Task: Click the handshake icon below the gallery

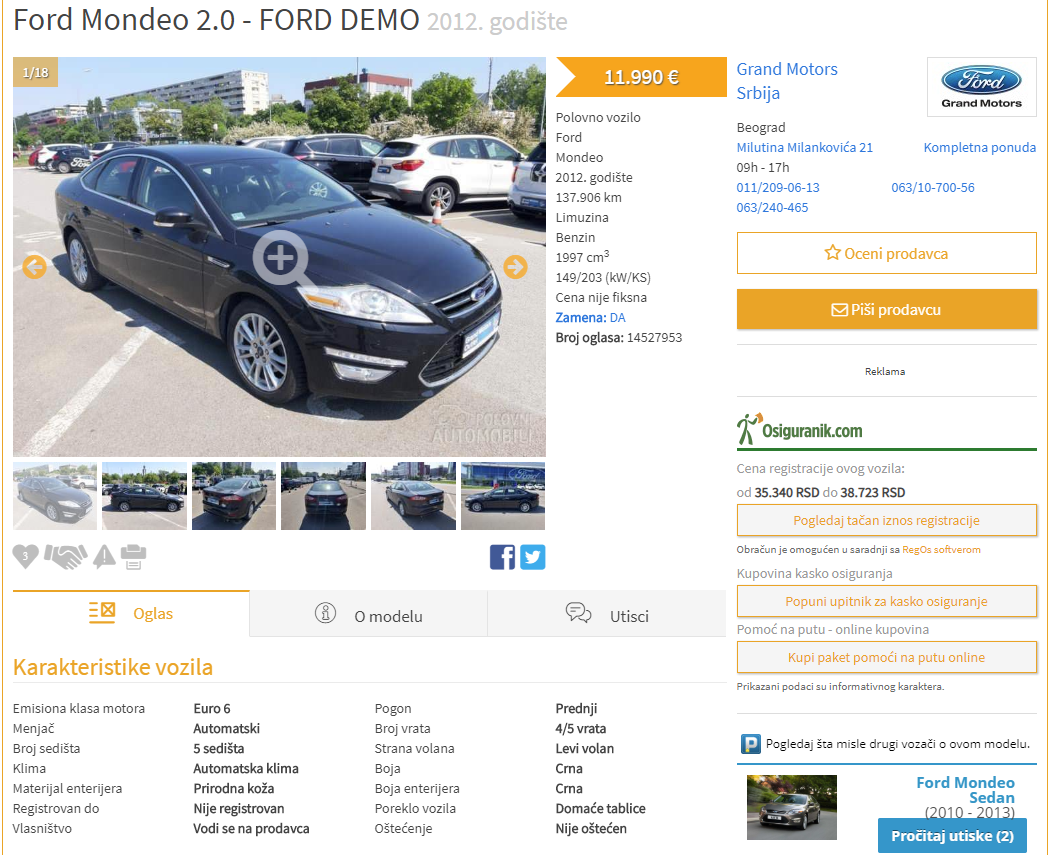Action: tap(66, 556)
